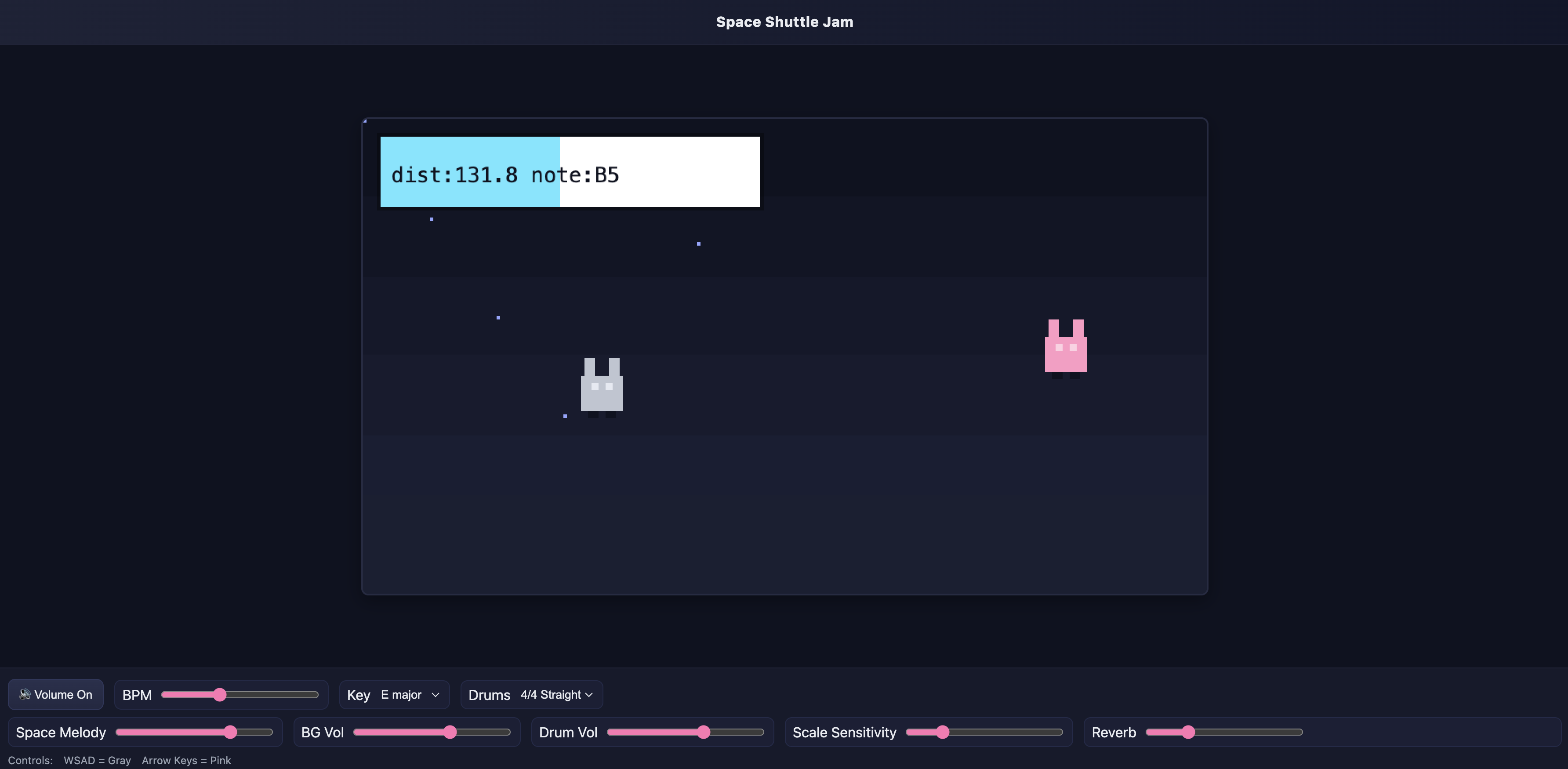Image resolution: width=1568 pixels, height=769 pixels.
Task: Adjust the BPM slider
Action: (220, 695)
